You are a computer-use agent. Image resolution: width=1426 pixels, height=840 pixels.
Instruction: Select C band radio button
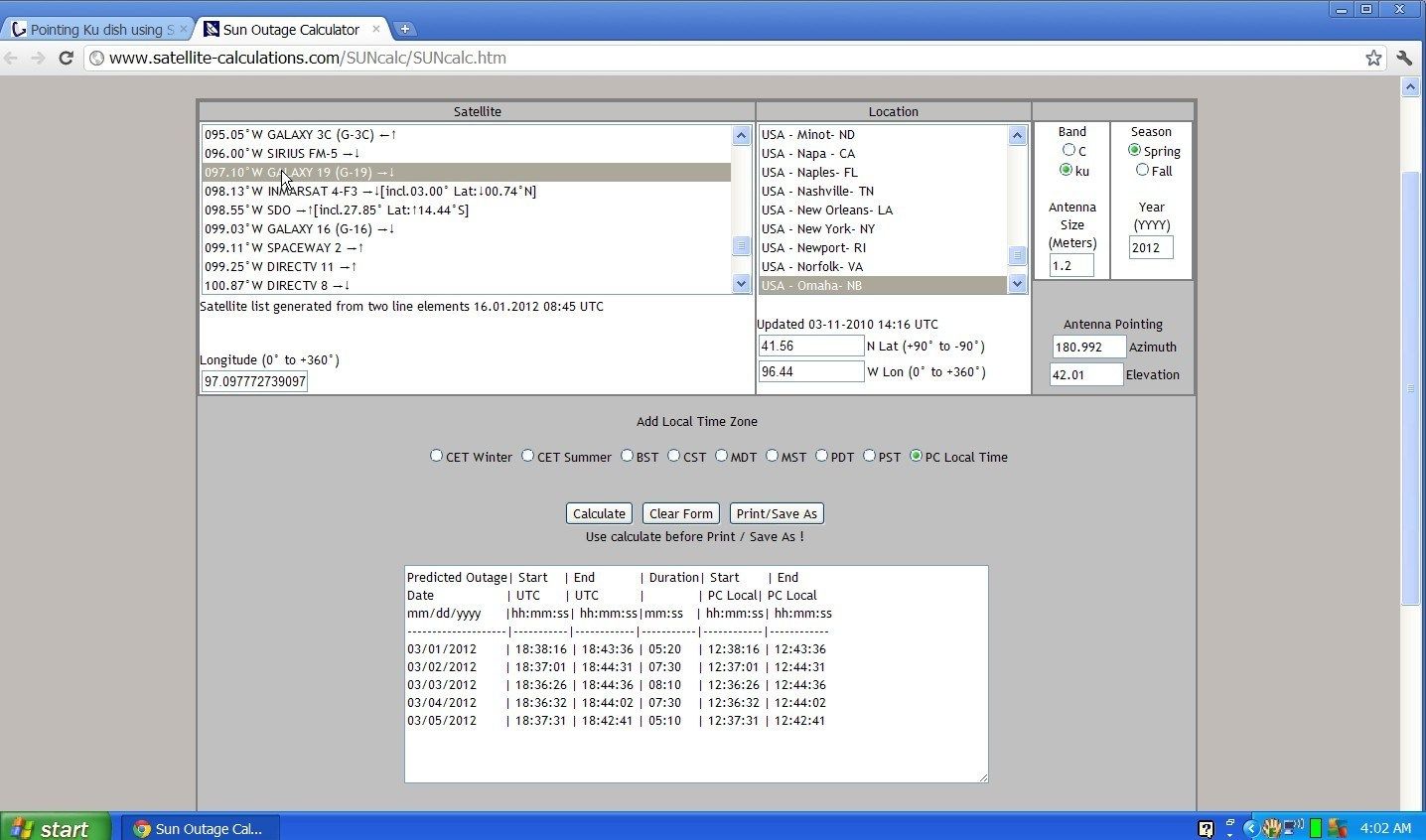[x=1069, y=150]
